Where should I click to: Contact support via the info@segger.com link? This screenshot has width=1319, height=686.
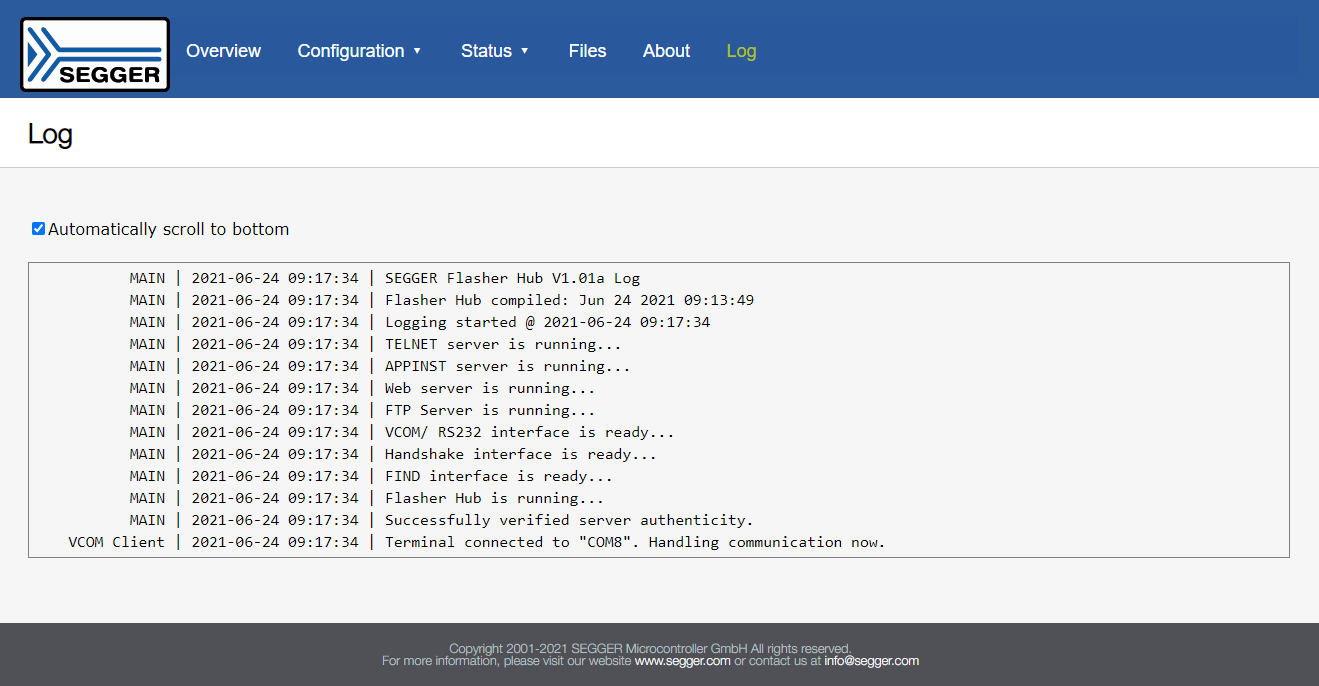coord(871,660)
